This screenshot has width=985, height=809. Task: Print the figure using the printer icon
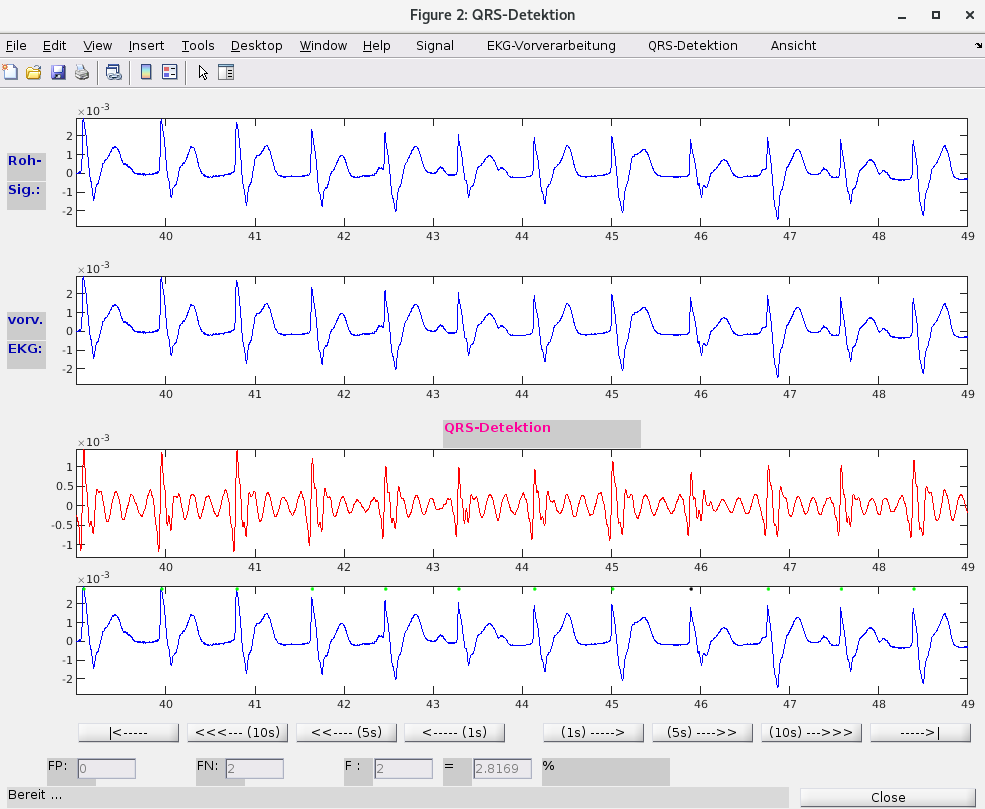82,72
